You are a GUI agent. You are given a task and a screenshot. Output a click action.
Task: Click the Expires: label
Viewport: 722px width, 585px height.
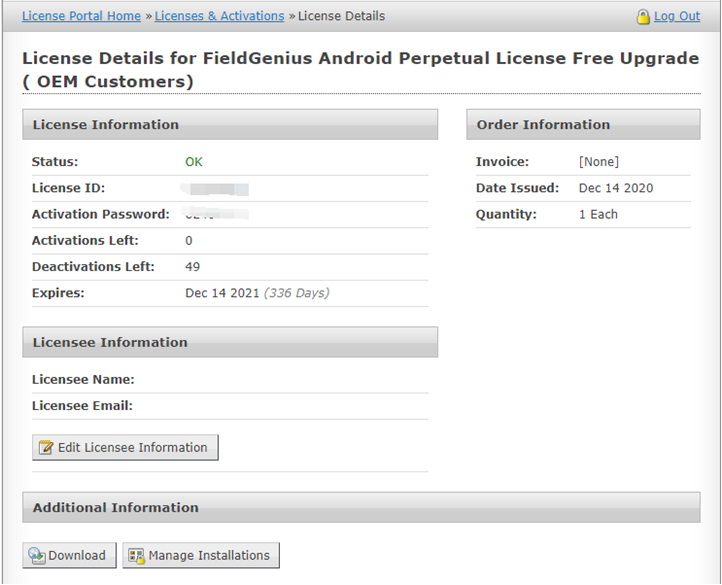click(58, 293)
